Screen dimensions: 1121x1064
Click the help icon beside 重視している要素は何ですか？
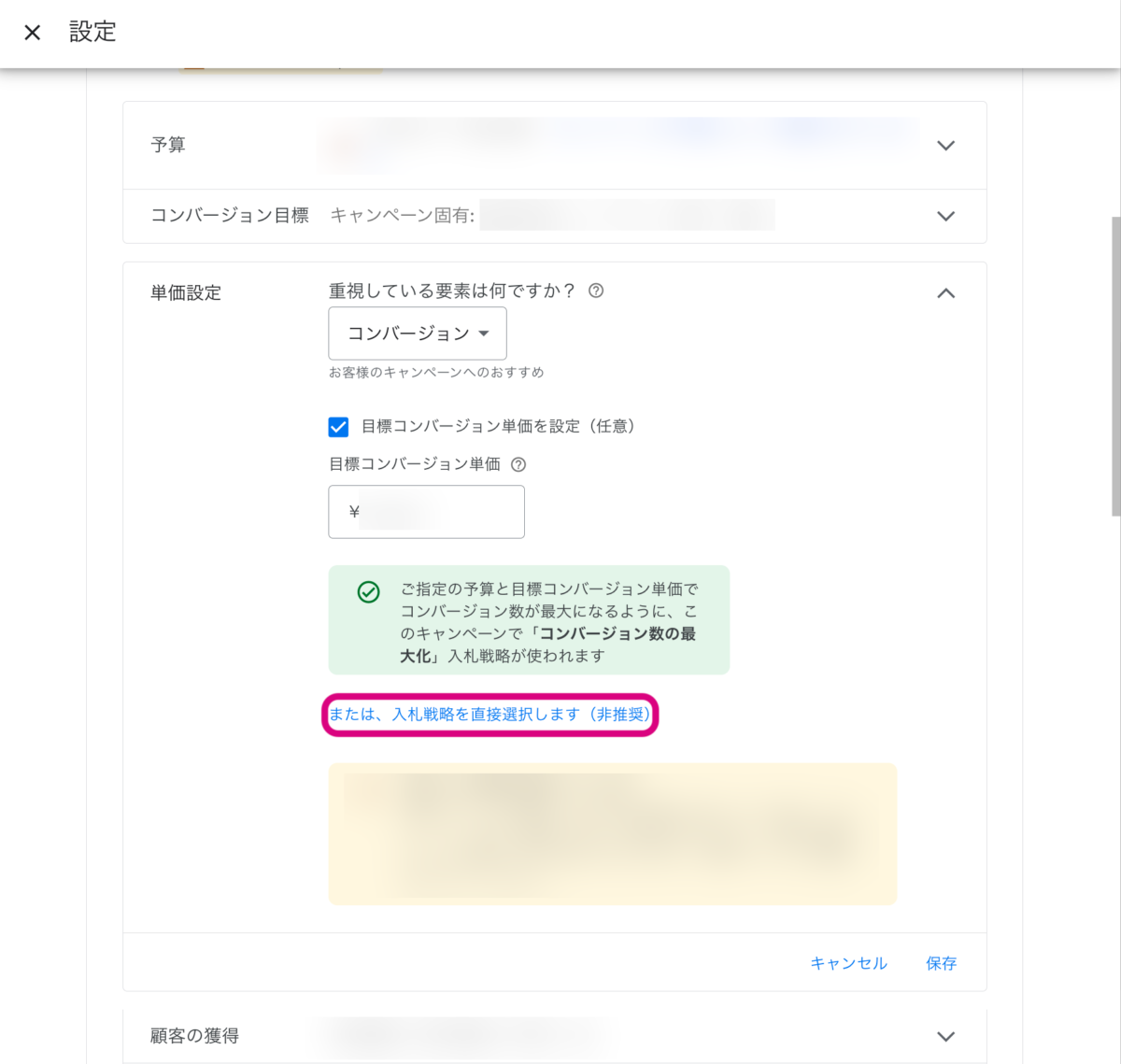596,291
